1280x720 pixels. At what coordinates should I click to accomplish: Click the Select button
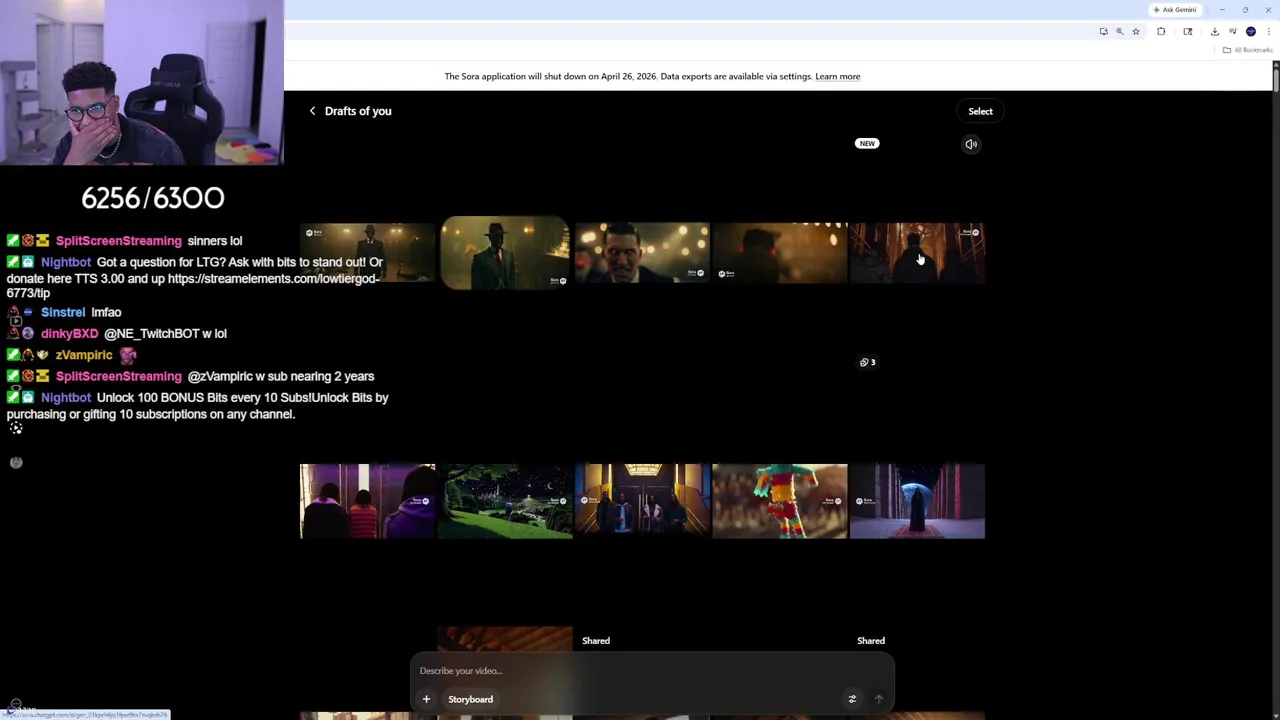980,111
